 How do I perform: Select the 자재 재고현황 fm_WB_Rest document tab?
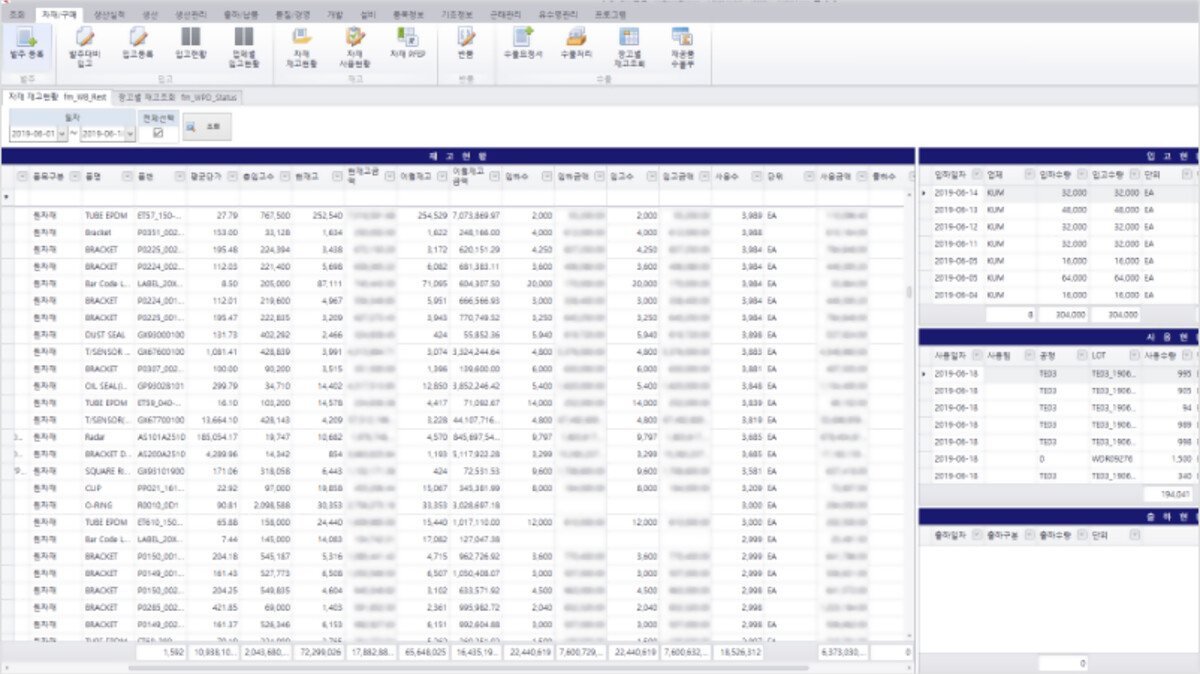[57, 97]
